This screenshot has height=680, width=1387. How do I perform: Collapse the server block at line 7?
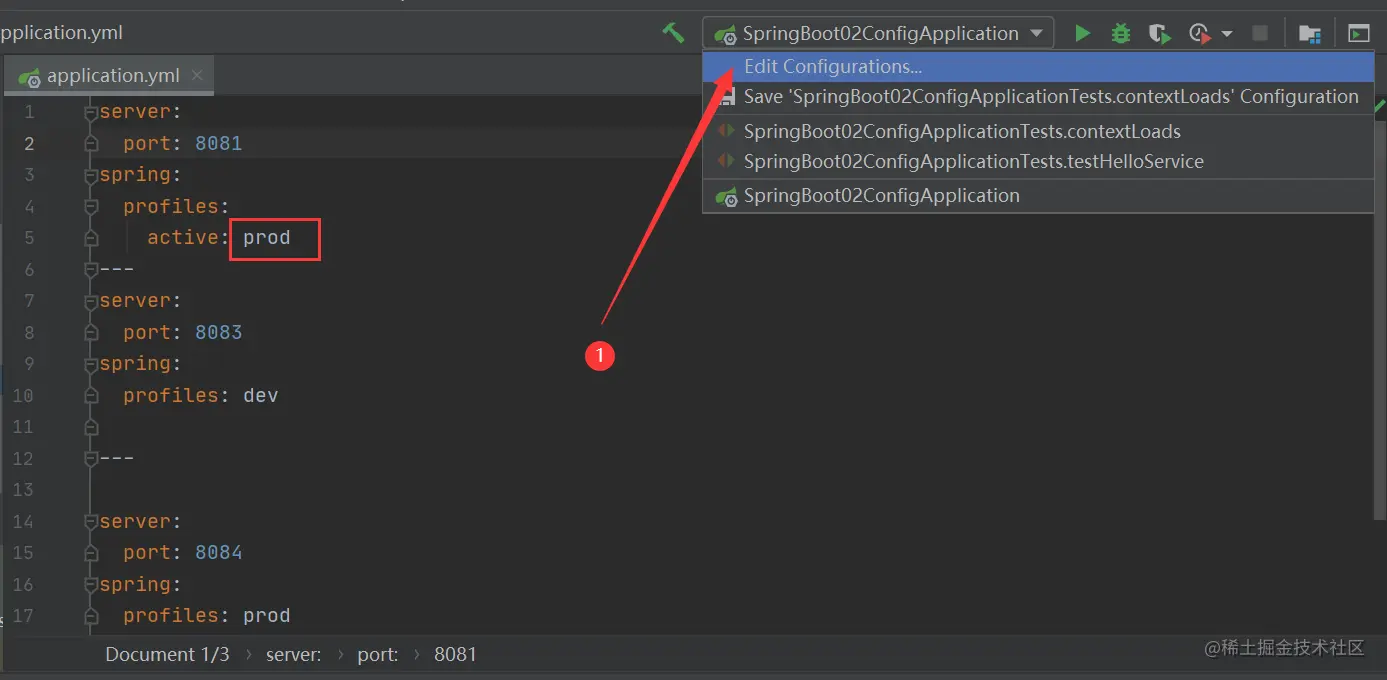(x=91, y=301)
